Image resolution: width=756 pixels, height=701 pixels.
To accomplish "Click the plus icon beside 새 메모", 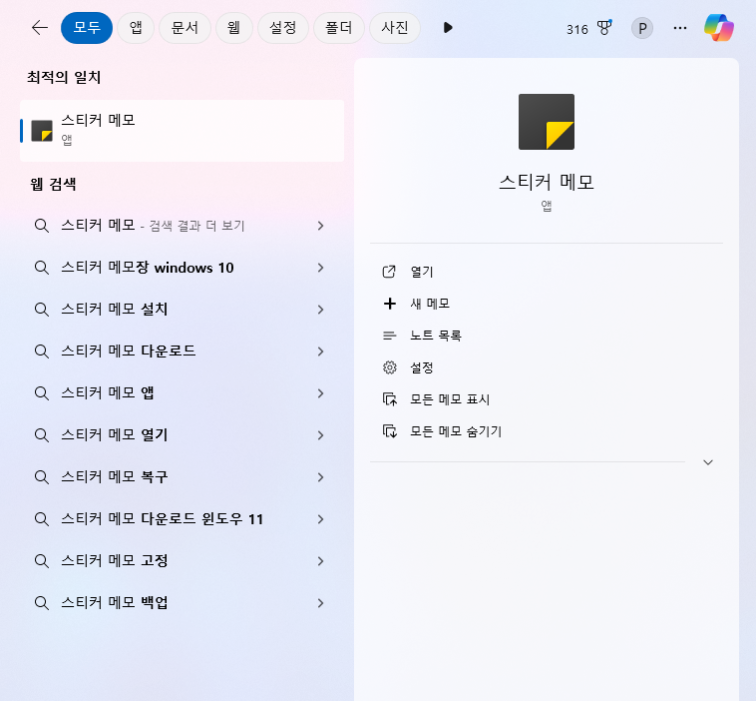I will pyautogui.click(x=390, y=304).
